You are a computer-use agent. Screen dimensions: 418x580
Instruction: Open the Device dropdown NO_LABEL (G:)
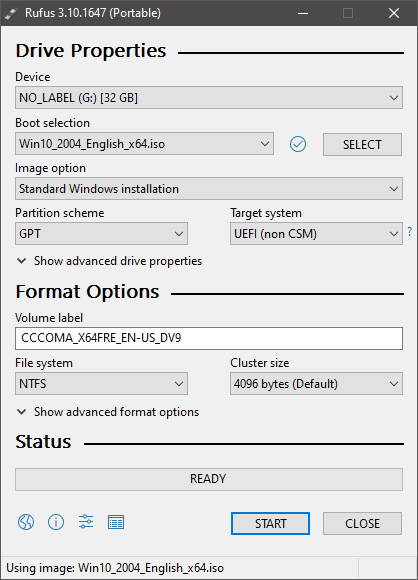point(209,98)
